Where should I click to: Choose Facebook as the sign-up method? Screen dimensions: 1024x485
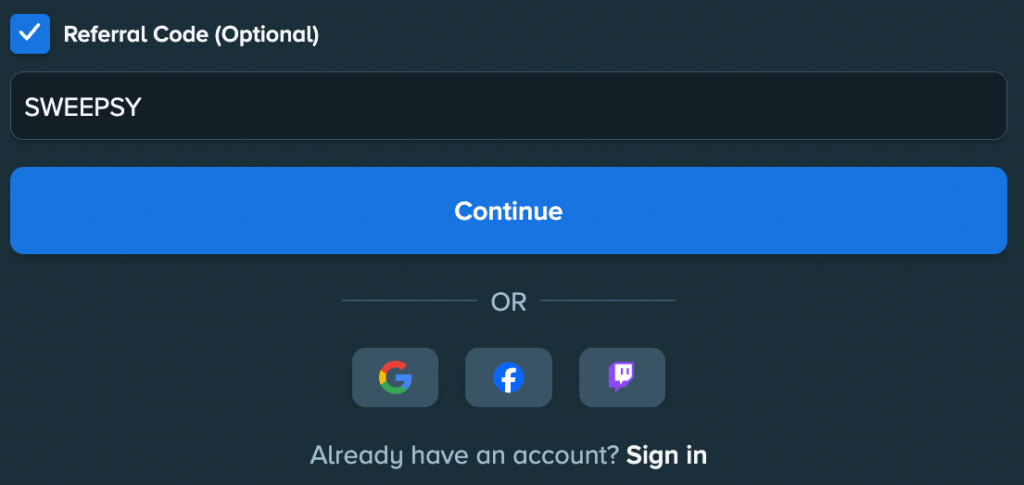tap(509, 377)
